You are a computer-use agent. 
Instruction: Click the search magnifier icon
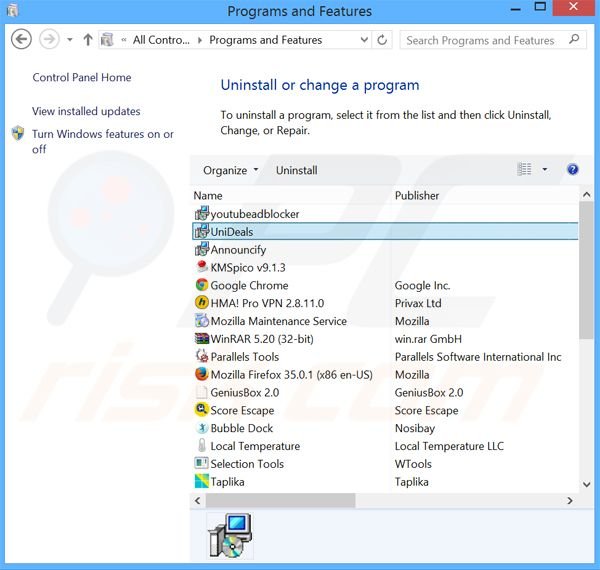(x=574, y=39)
